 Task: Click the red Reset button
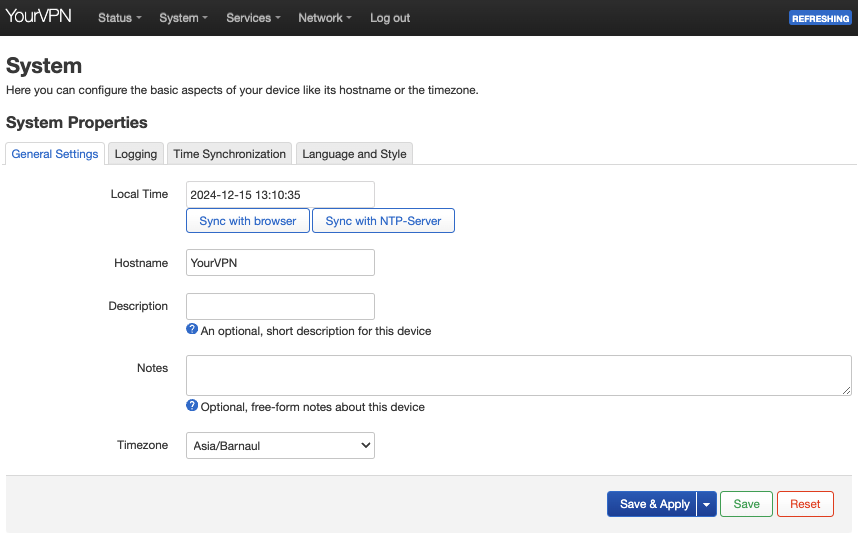pyautogui.click(x=805, y=505)
